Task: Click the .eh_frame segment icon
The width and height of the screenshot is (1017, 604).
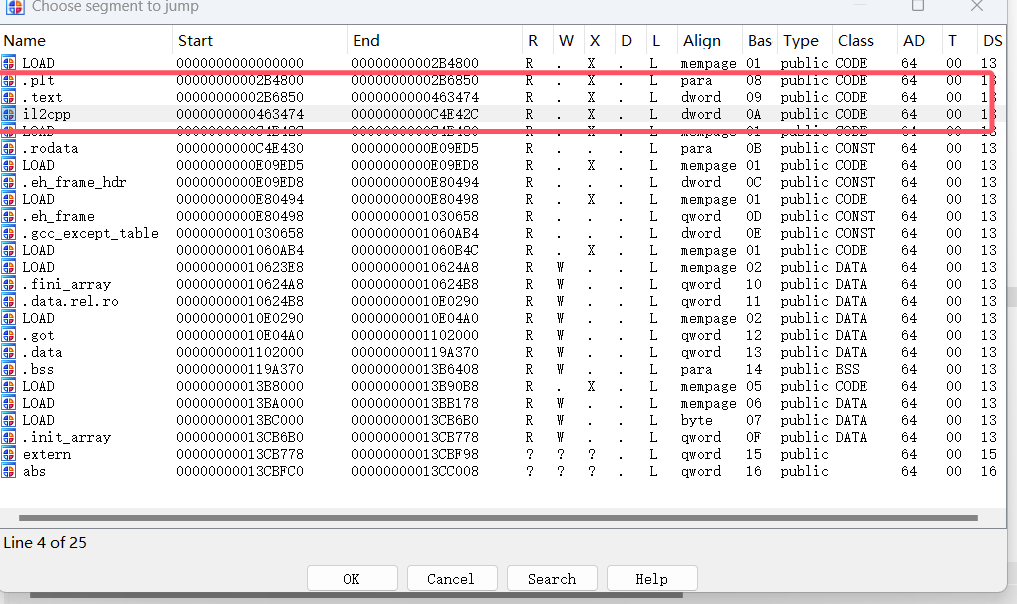Action: click(x=8, y=216)
